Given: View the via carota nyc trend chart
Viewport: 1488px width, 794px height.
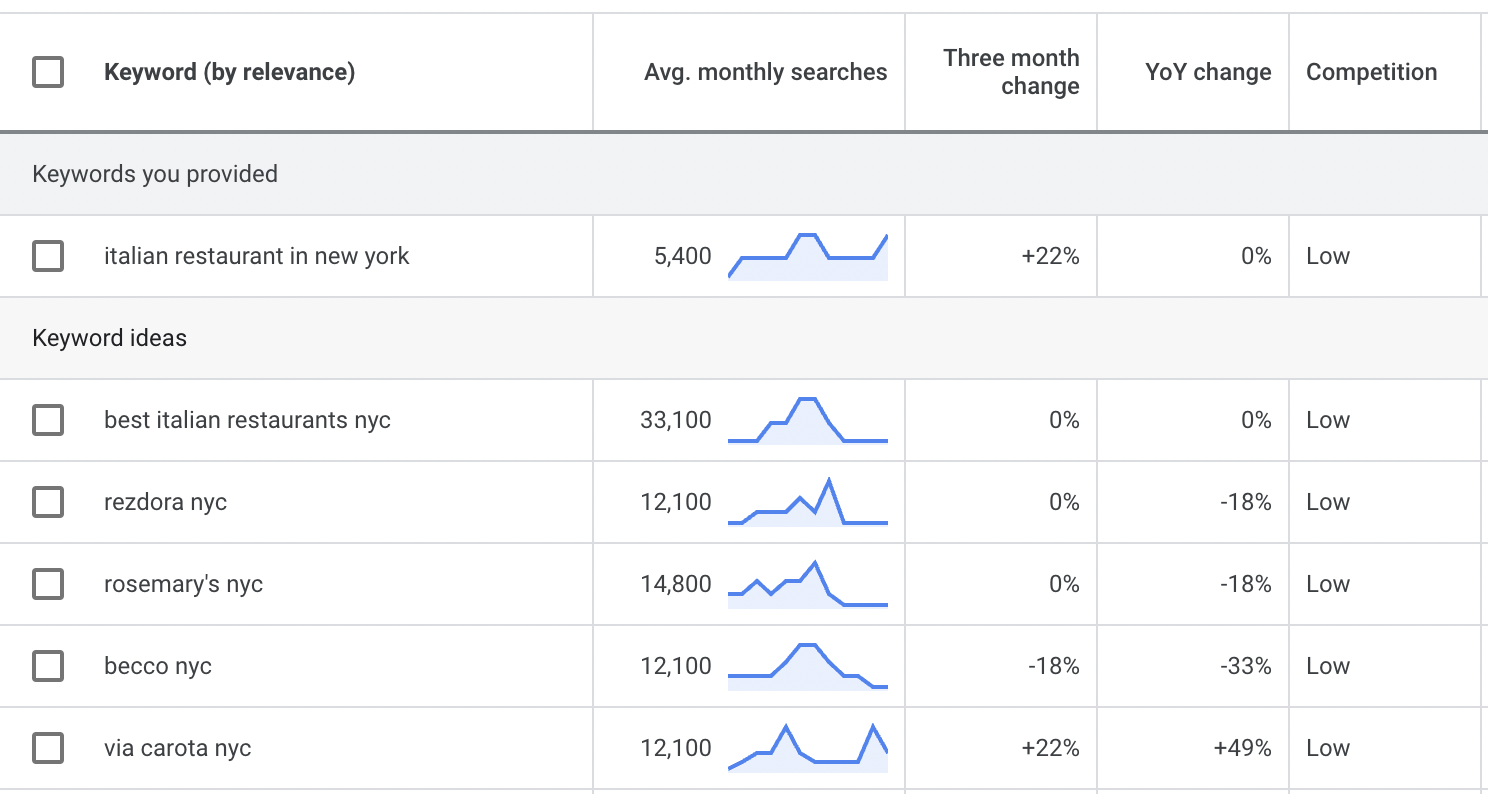Looking at the screenshot, I should [808, 748].
